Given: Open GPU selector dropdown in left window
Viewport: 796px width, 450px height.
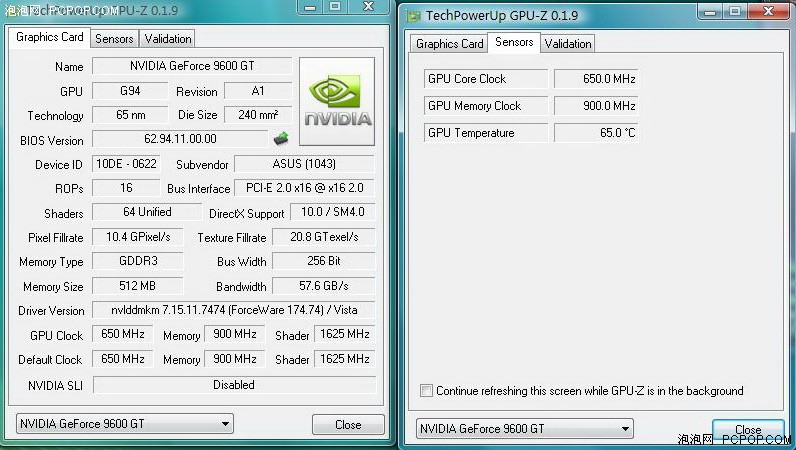Looking at the screenshot, I should [125, 424].
